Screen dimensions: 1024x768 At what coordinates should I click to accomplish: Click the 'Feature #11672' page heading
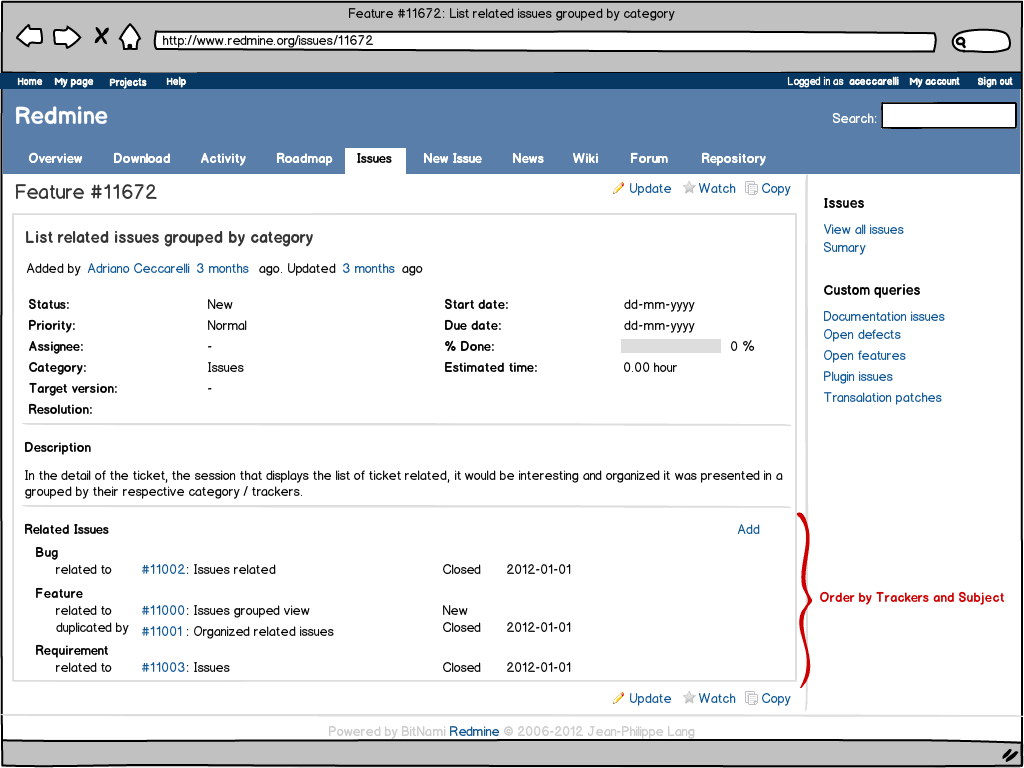click(x=86, y=192)
